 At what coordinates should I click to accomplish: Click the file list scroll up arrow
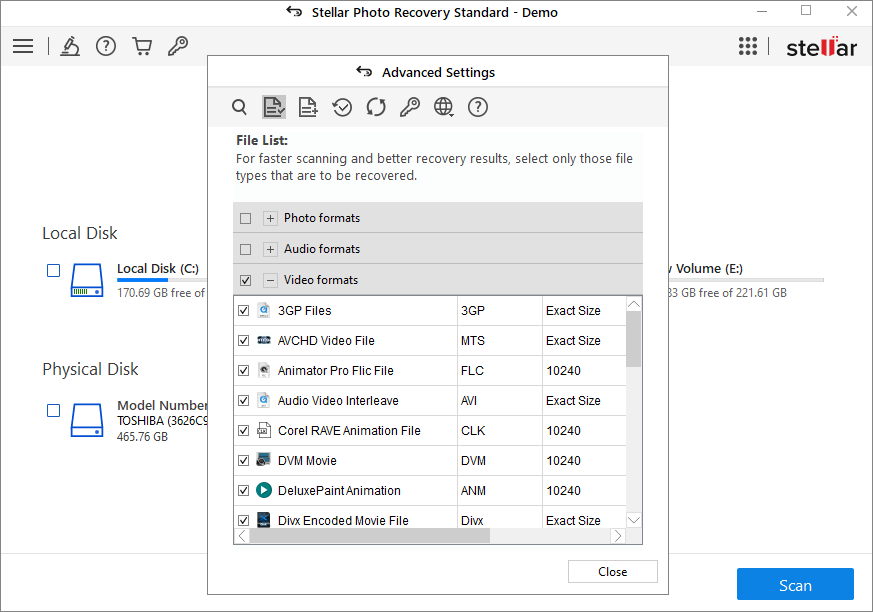634,304
